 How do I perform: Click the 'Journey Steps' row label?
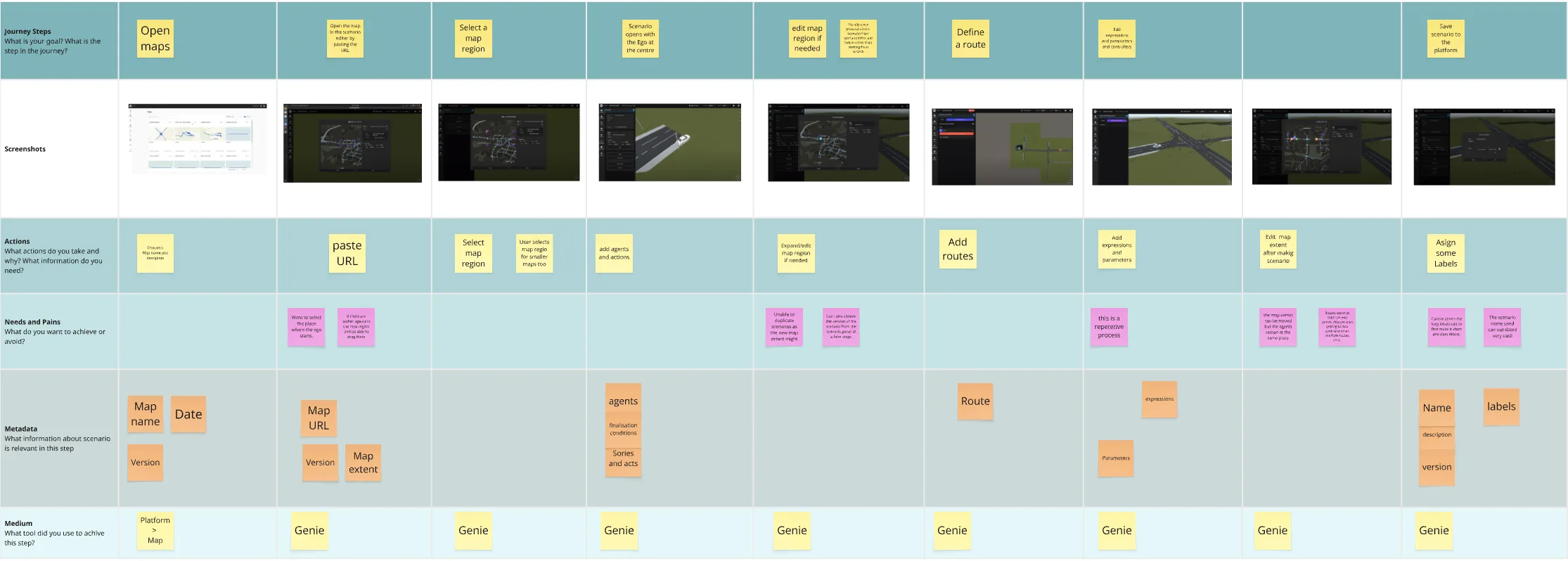click(x=27, y=32)
